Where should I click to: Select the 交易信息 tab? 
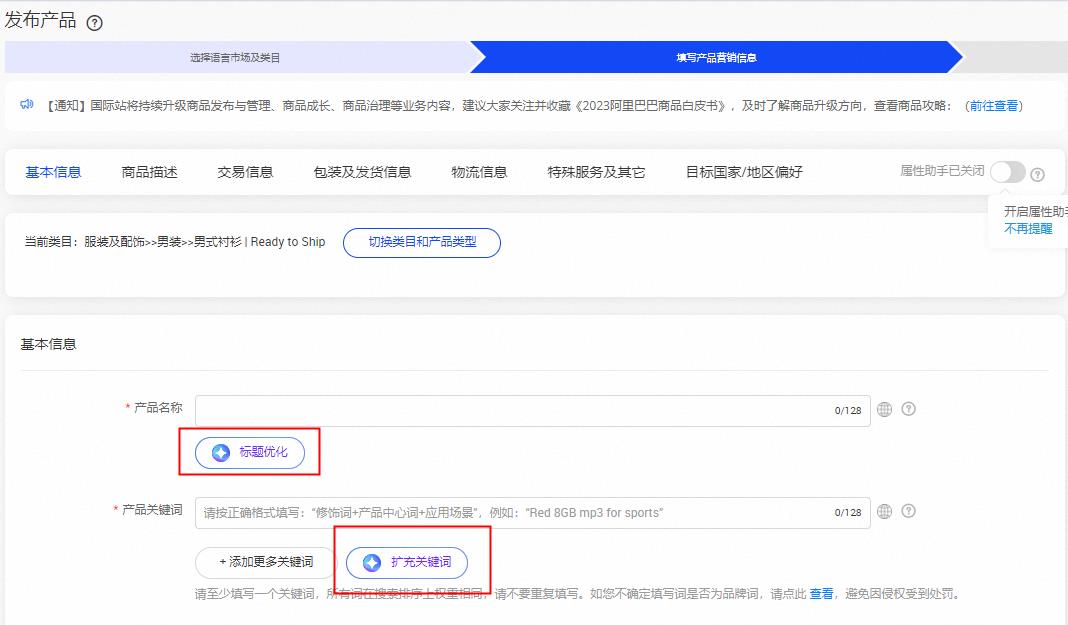pos(244,171)
